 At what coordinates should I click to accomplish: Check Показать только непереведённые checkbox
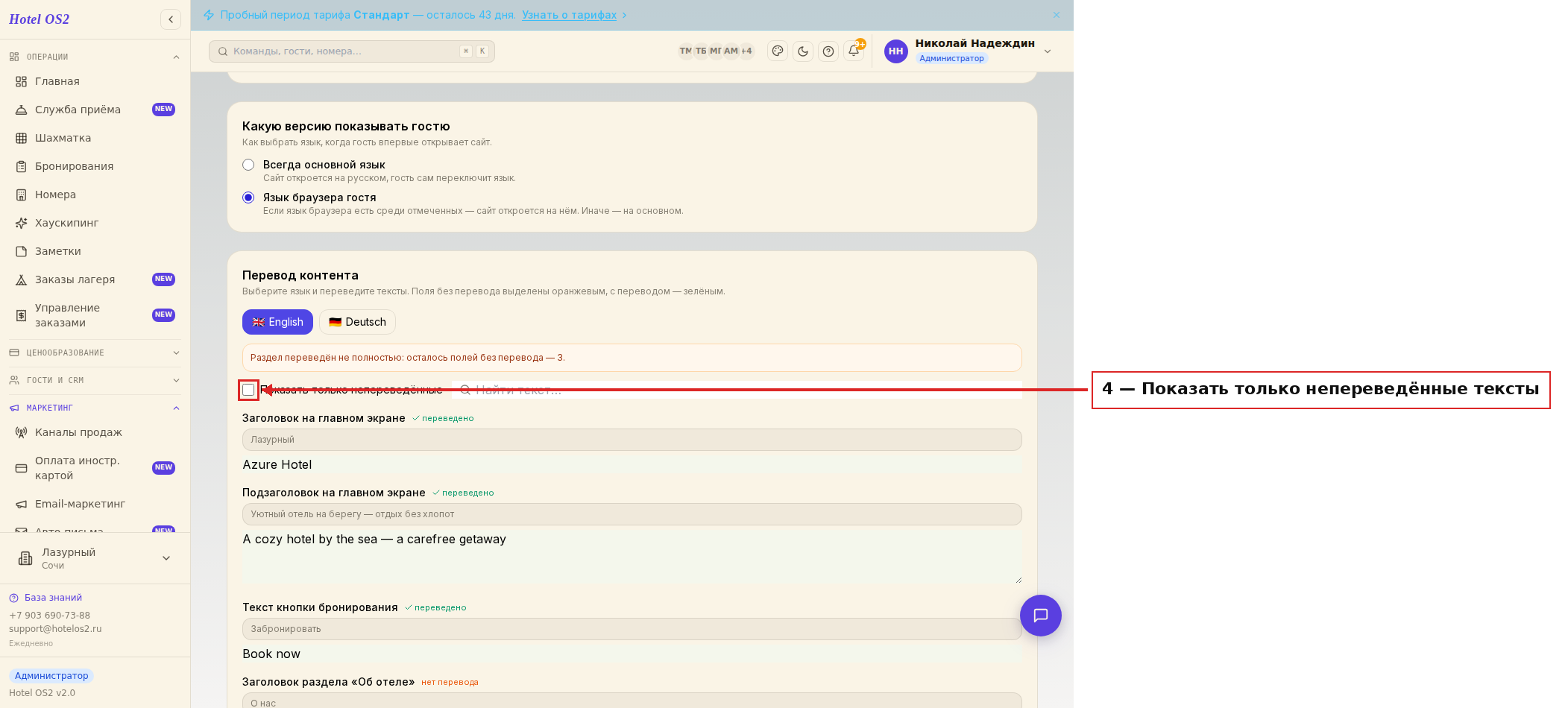[248, 390]
